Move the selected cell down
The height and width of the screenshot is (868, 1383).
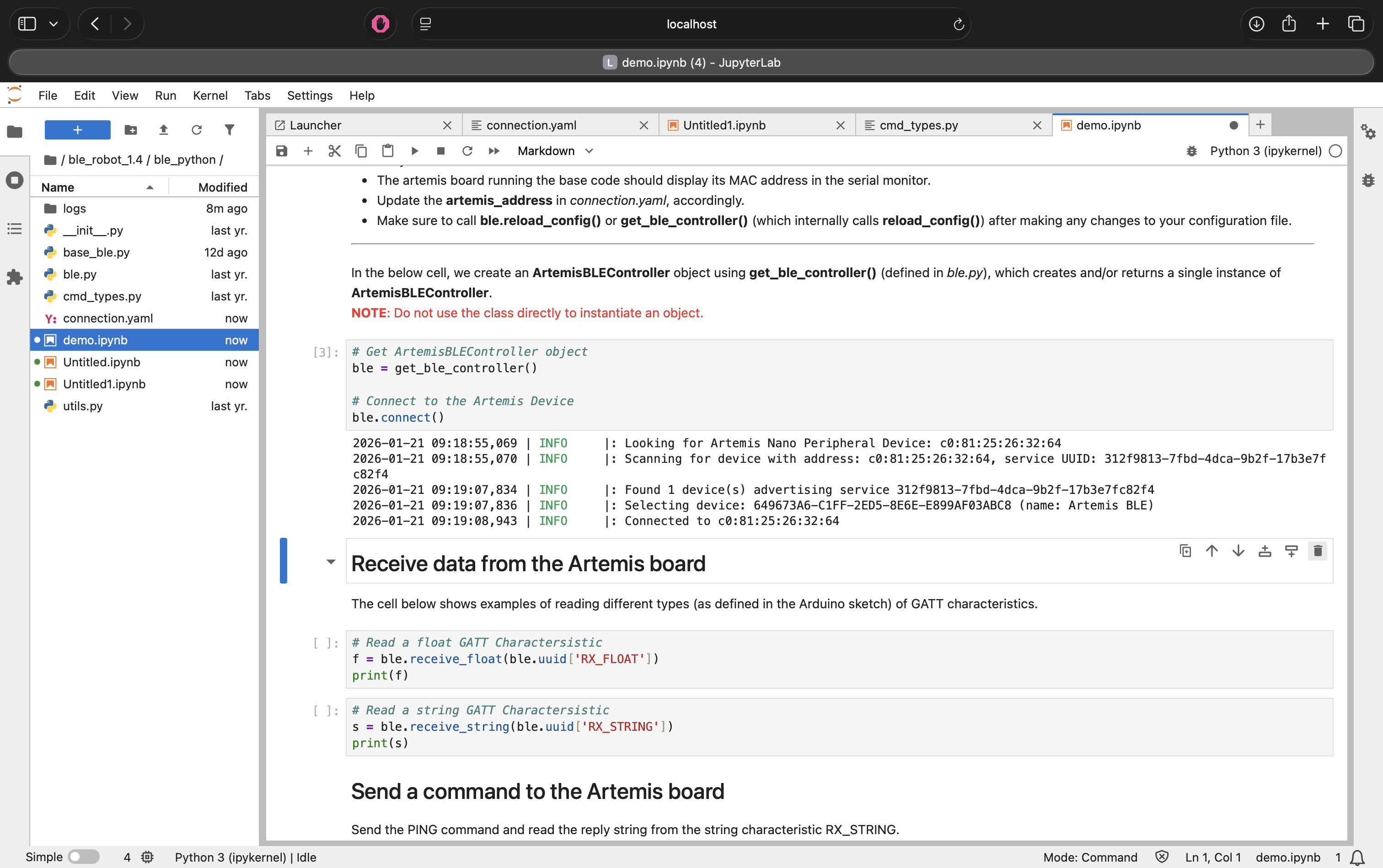[1238, 551]
